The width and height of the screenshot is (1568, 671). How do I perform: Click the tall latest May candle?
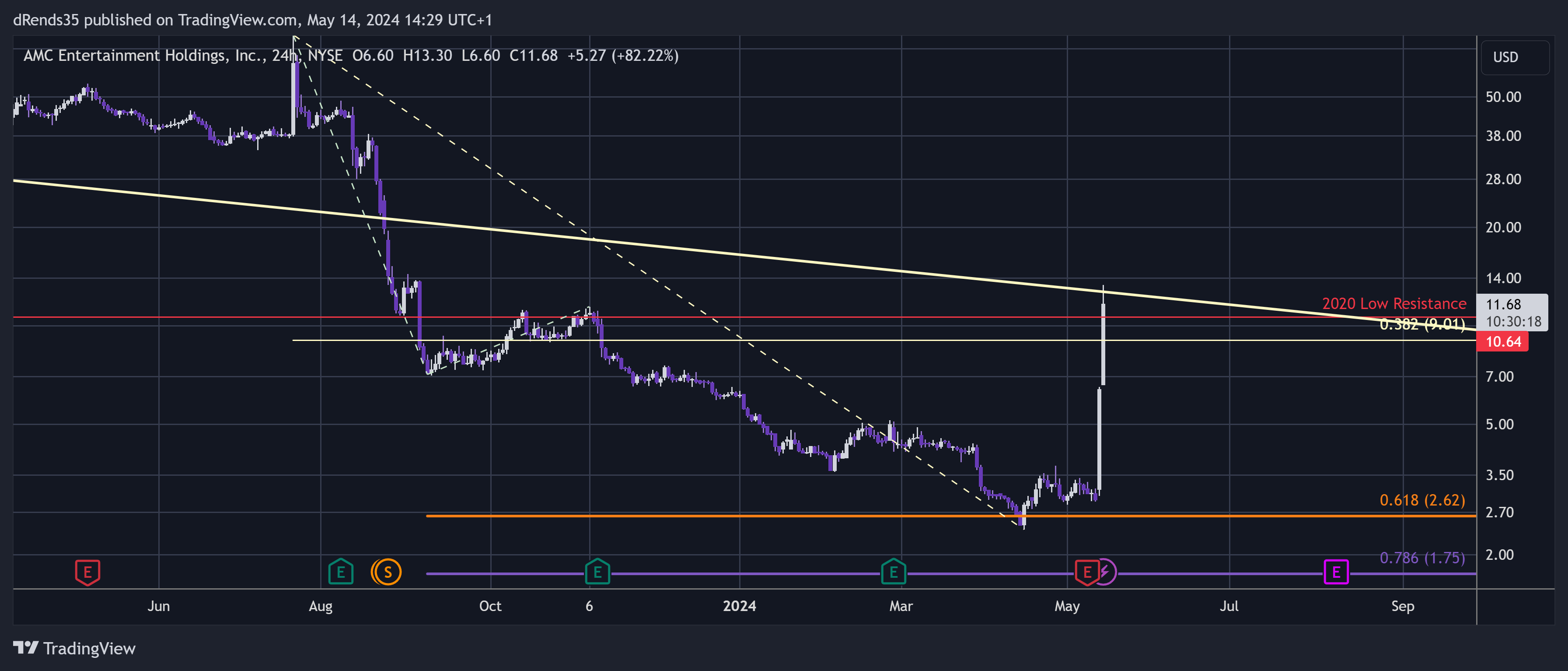[x=1103, y=335]
